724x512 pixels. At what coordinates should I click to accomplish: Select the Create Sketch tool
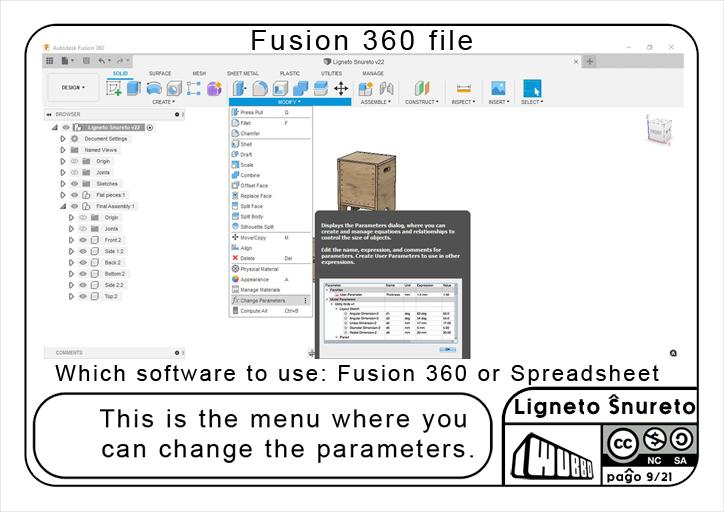tap(114, 88)
